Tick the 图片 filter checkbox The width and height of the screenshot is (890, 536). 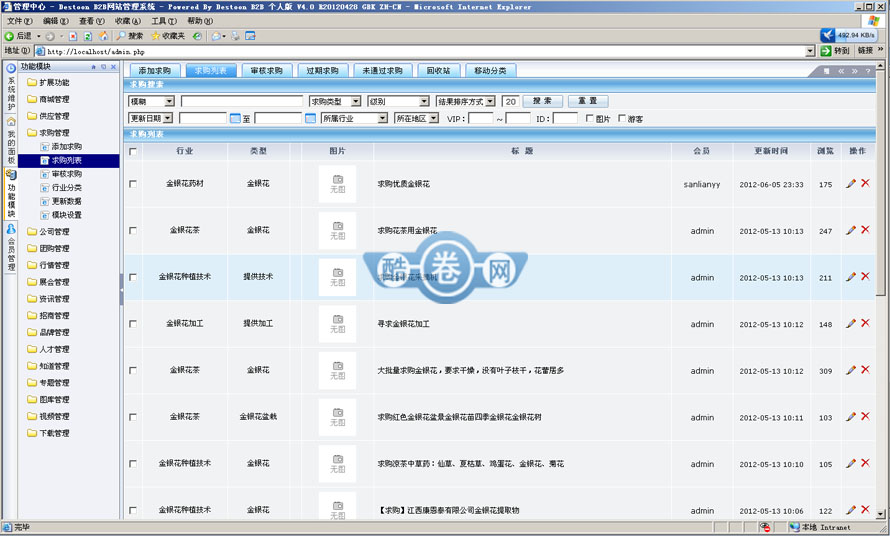click(589, 119)
